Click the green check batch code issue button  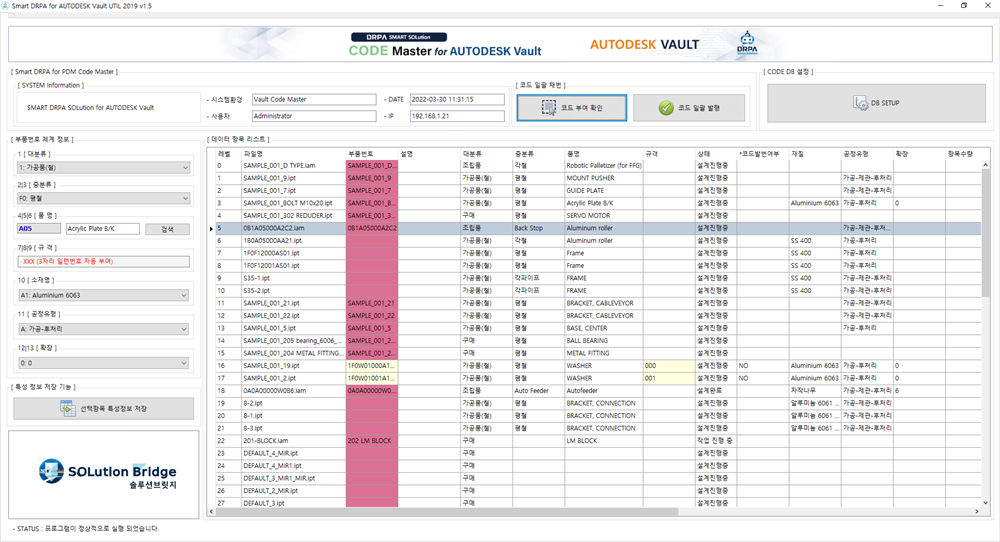pyautogui.click(x=689, y=108)
